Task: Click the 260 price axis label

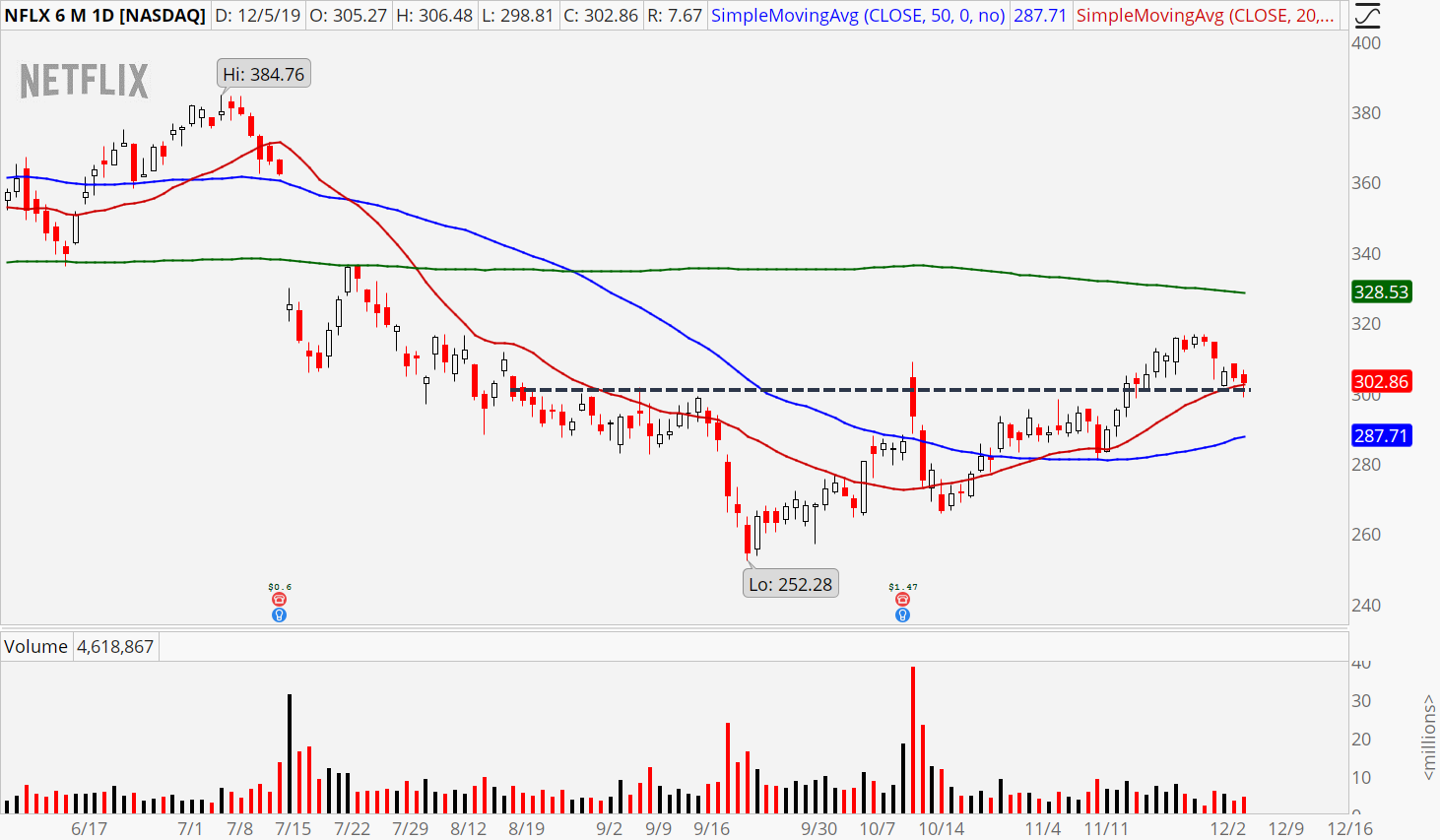Action: point(1366,535)
